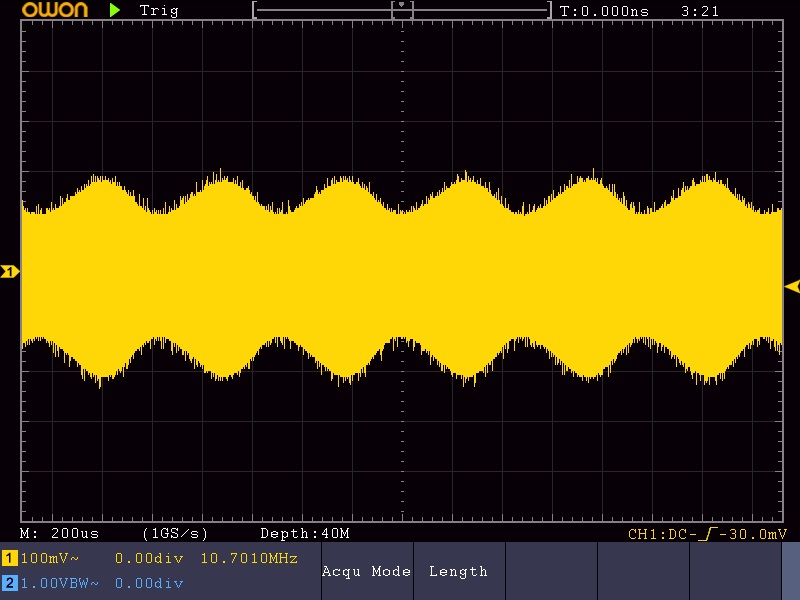
Task: Click the T:0.000ns horizontal position readout
Action: coord(604,11)
